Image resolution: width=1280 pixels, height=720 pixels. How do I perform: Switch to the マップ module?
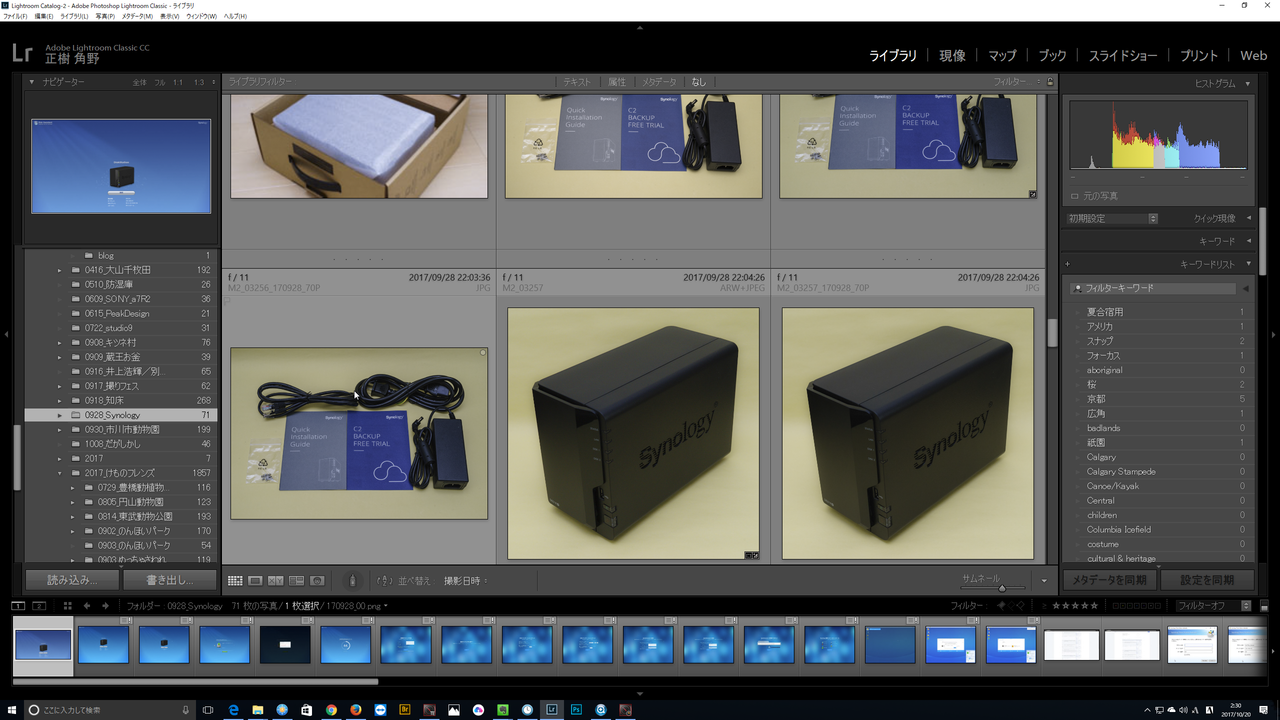coord(1002,56)
